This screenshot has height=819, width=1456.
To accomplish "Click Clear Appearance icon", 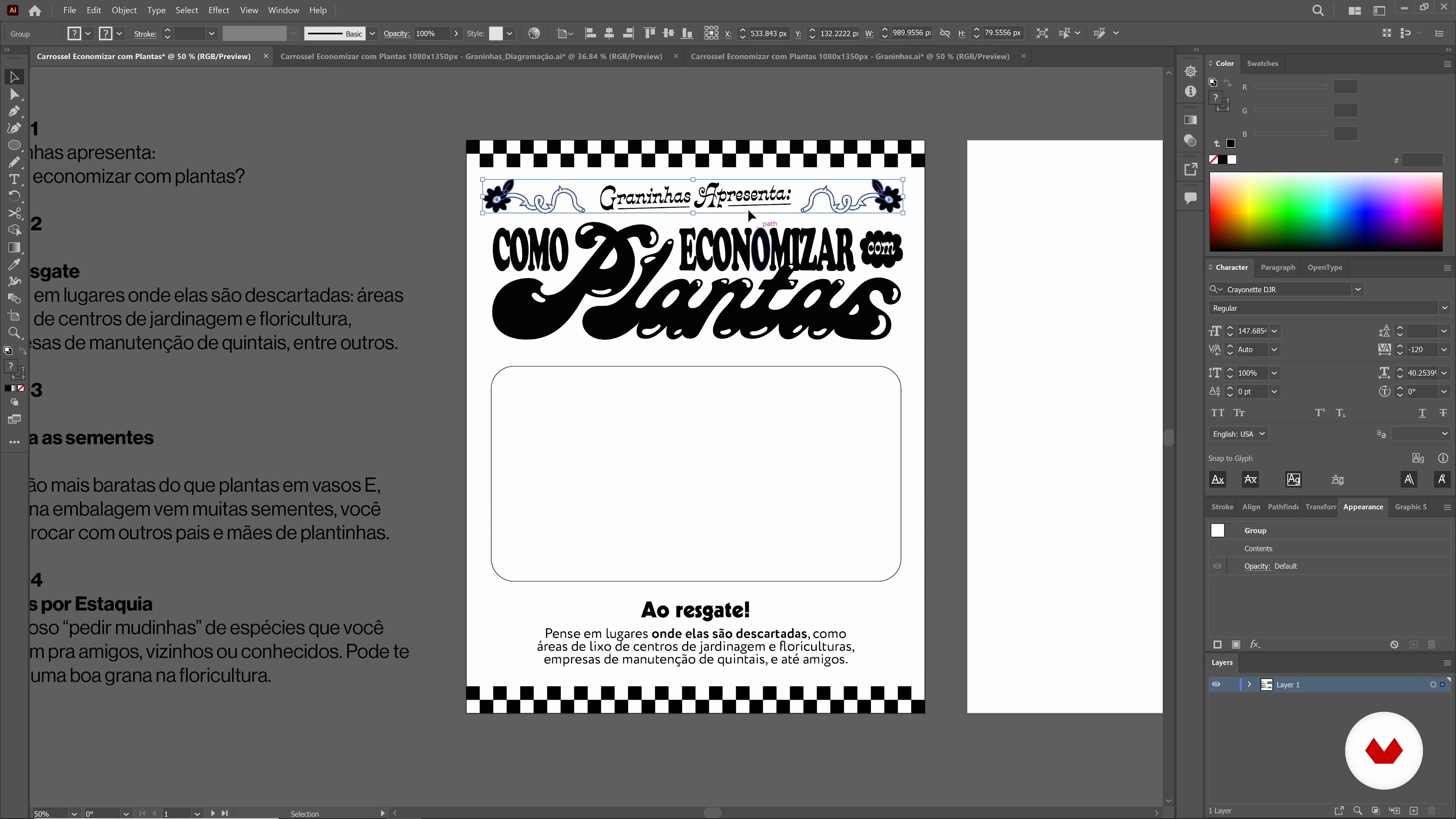I will pyautogui.click(x=1395, y=644).
